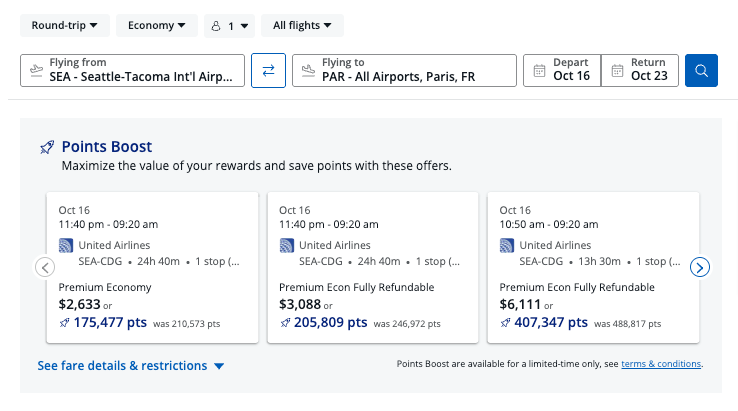738x411 pixels.
Task: Open the Economy cabin class dropdown
Action: (156, 25)
